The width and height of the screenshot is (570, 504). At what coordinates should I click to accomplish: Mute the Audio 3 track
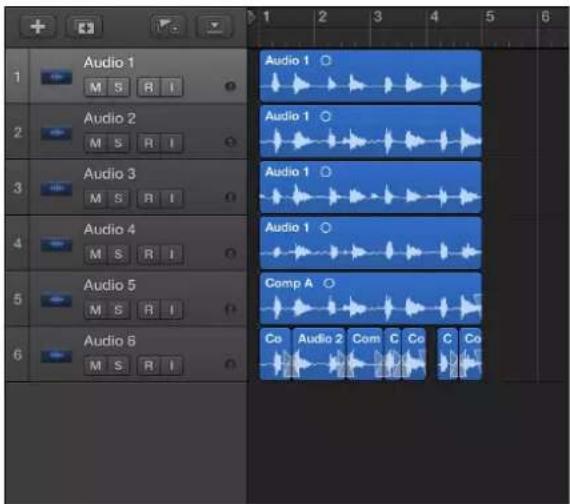(96, 199)
